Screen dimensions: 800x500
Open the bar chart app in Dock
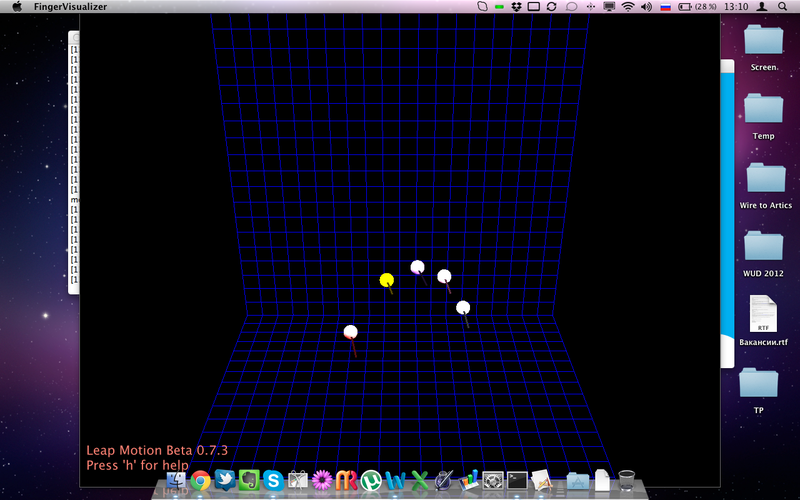[x=468, y=481]
